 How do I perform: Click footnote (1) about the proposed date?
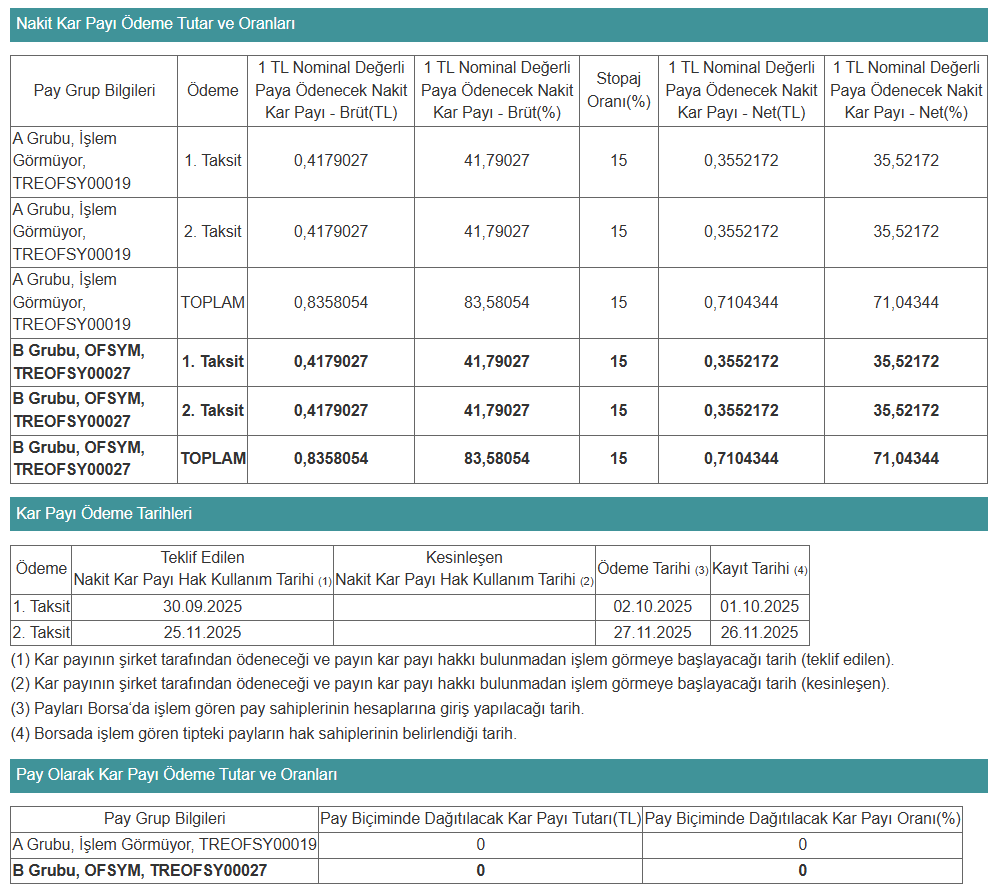click(452, 660)
